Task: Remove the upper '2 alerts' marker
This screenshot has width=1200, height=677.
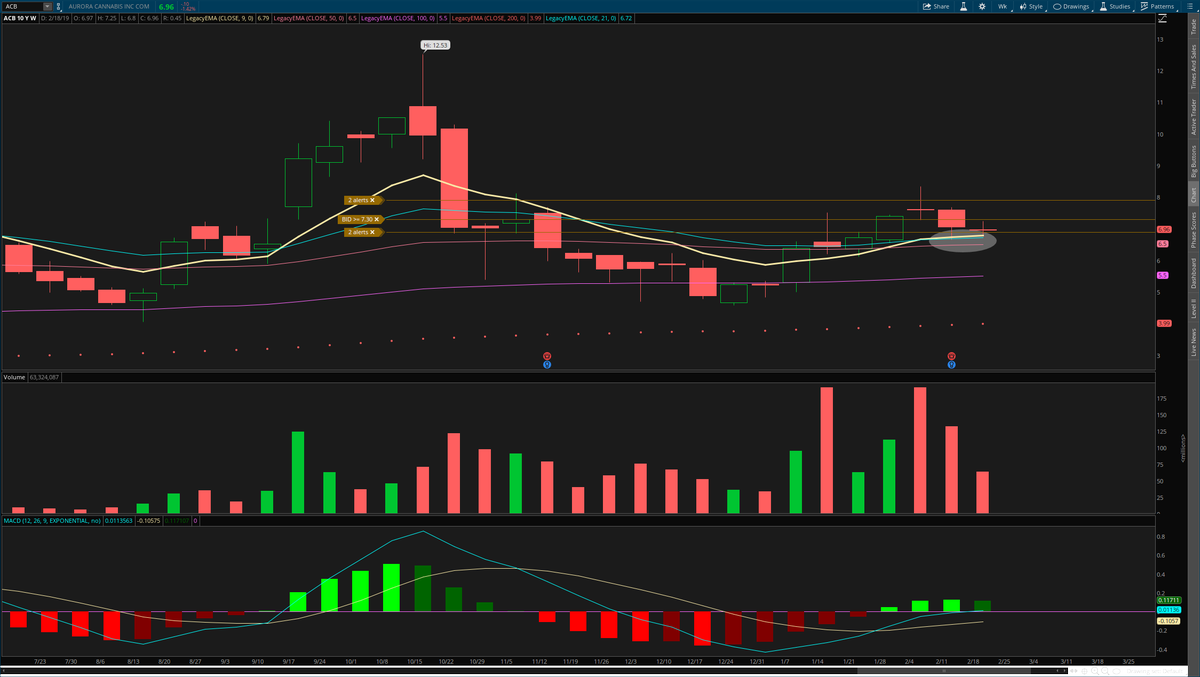Action: 372,200
